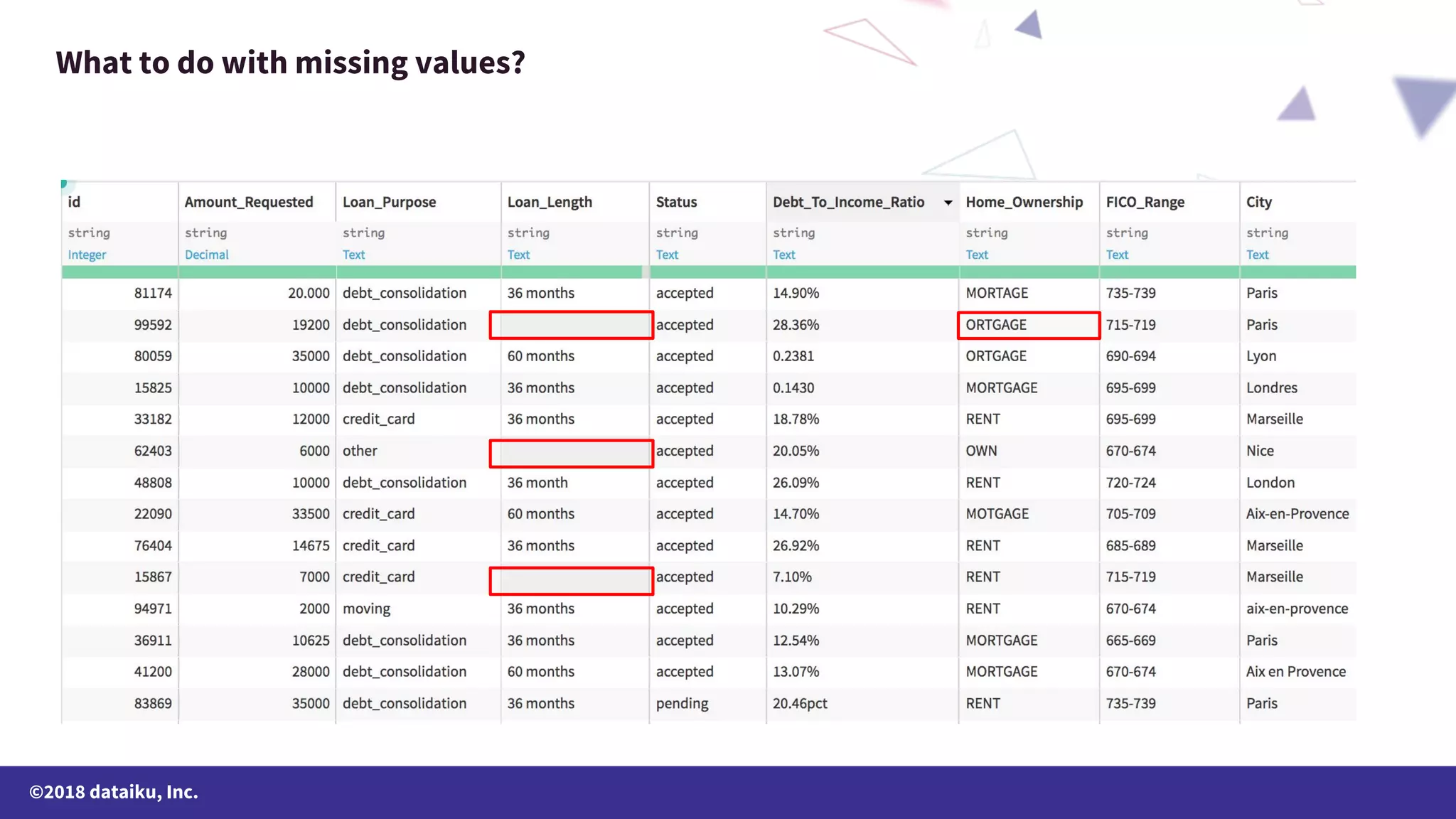Click the '60 months' cell in row 41200
This screenshot has height=819, width=1456.
tap(540, 672)
